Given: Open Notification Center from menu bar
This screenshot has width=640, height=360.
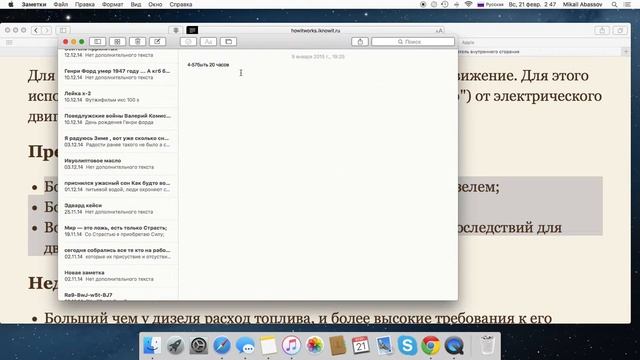Looking at the screenshot, I should click(x=627, y=4).
